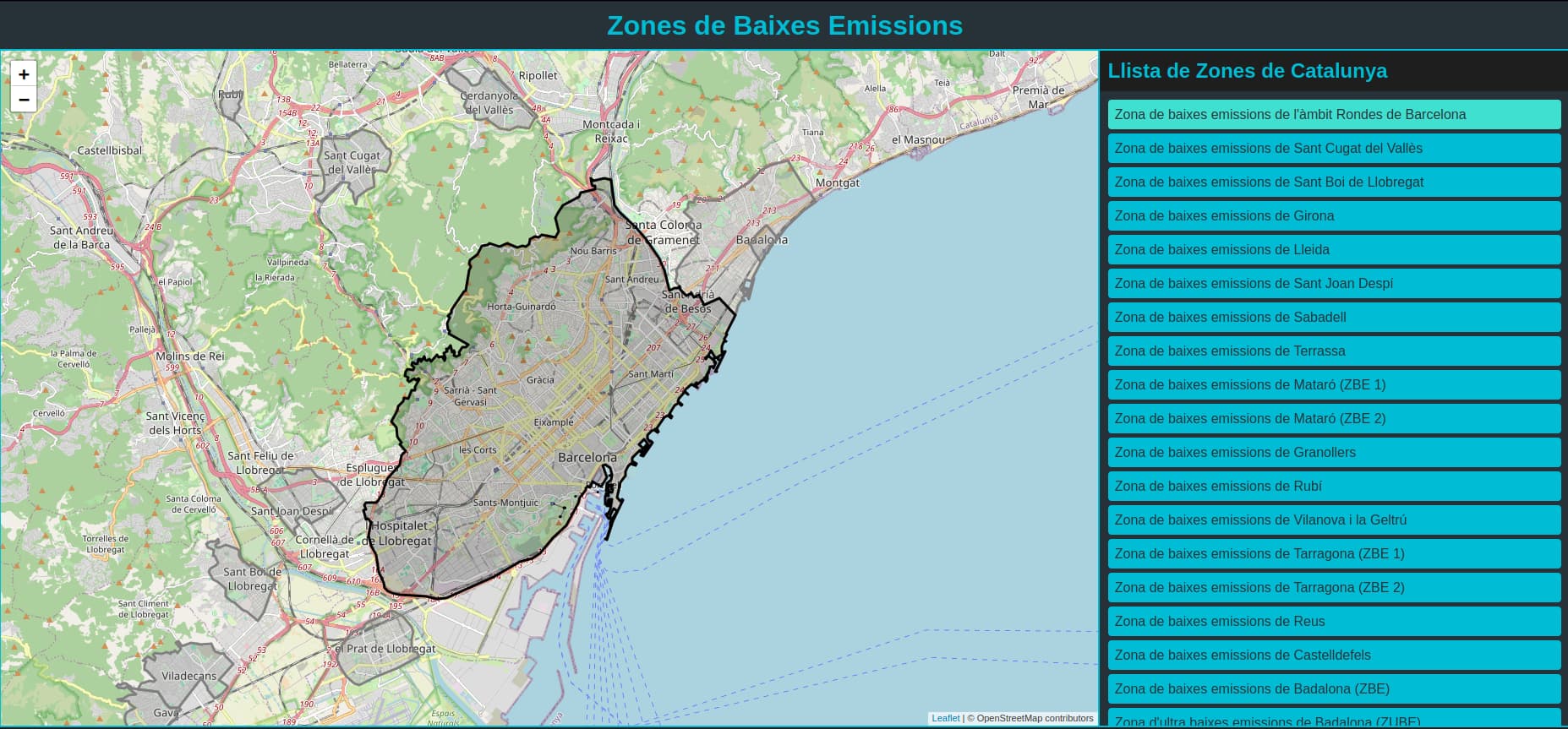1568x729 pixels.
Task: Select Zona de baixes emissions de Sant Cugat del Vallès
Action: coord(1334,148)
